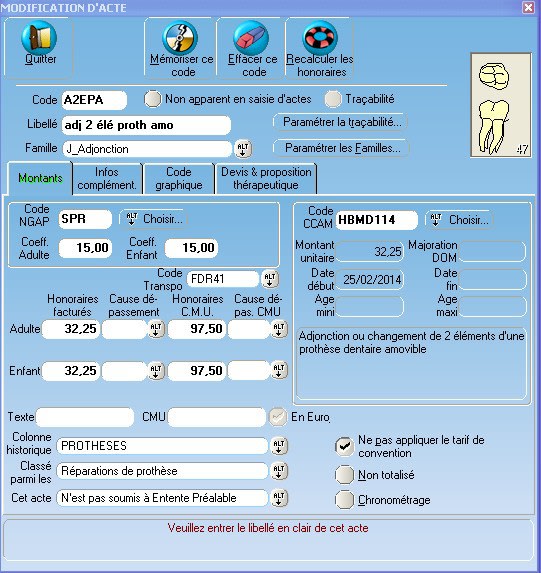Click Enfant Honoraires facturés field
Screen dimensions: 541x573
click(x=71, y=371)
